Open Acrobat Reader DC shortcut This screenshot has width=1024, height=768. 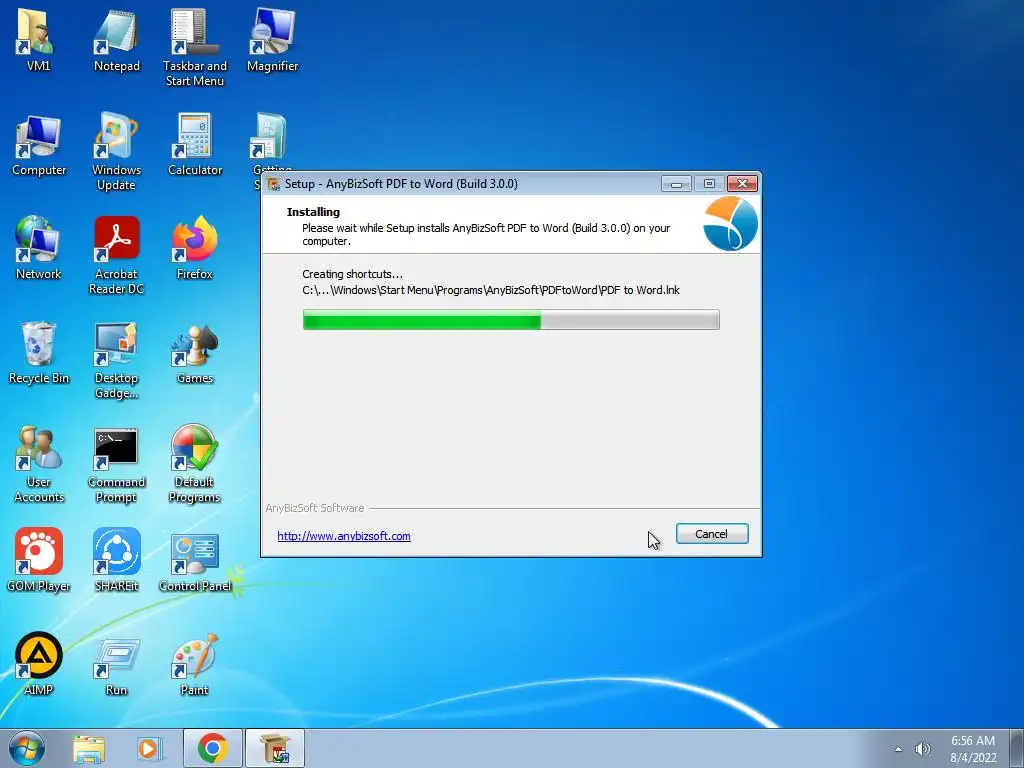(116, 255)
